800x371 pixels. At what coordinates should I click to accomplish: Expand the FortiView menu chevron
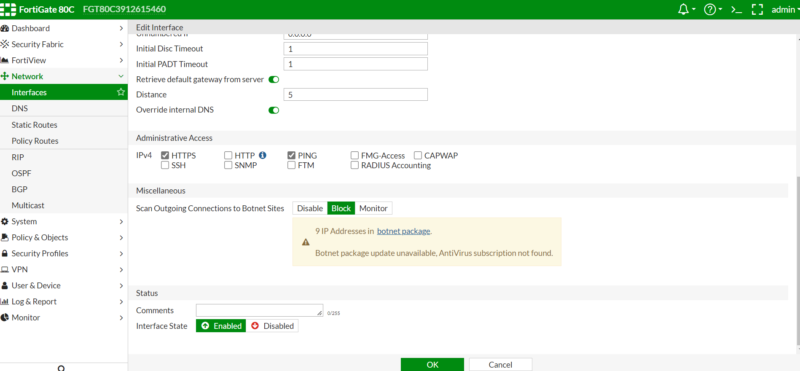[121, 60]
